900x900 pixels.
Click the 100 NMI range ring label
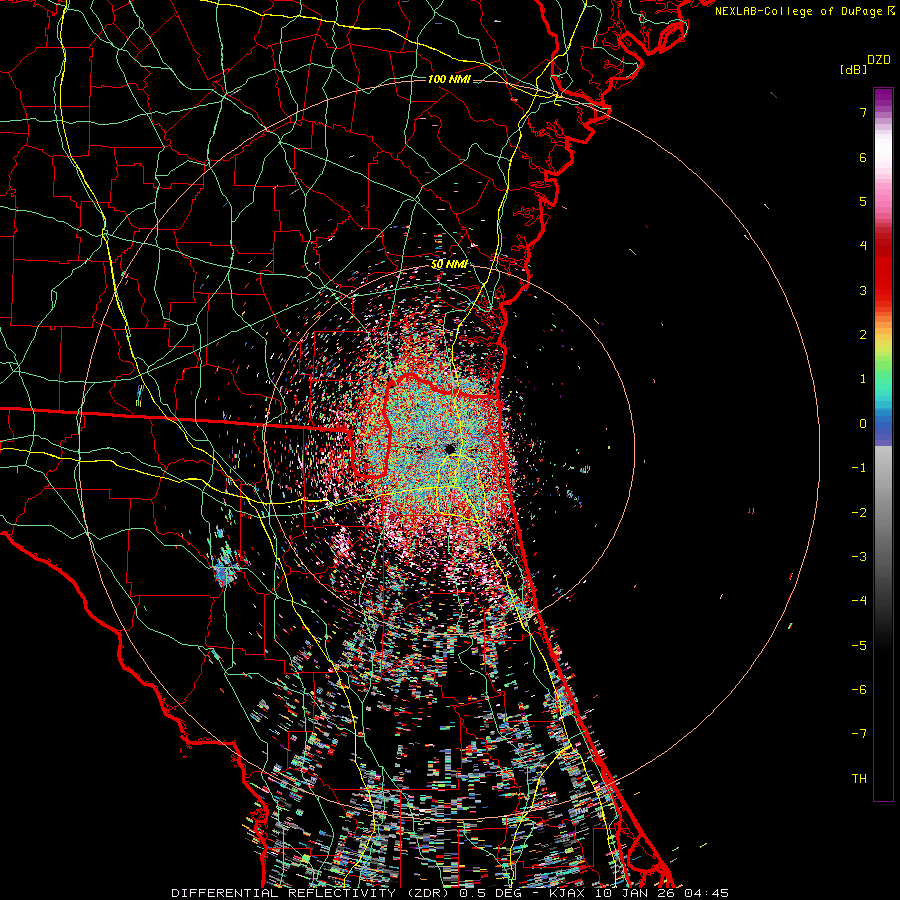point(449,79)
